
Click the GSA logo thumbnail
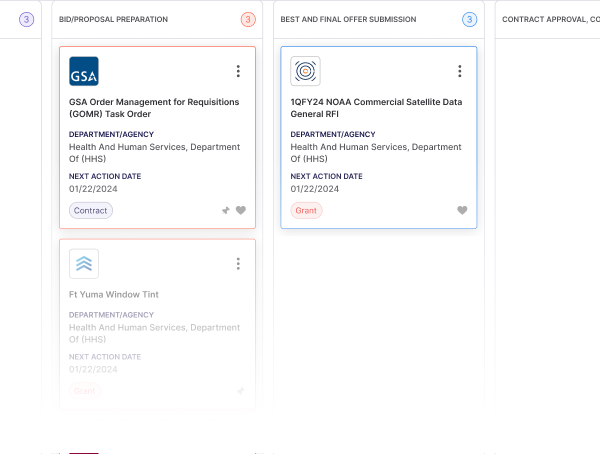tap(84, 71)
